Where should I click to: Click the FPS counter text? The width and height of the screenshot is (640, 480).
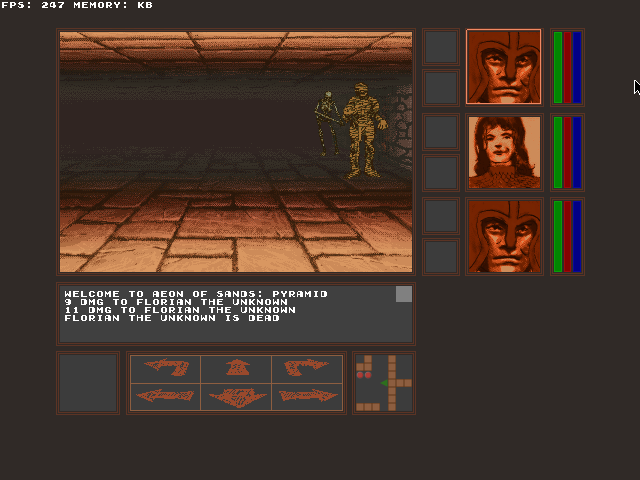point(33,5)
